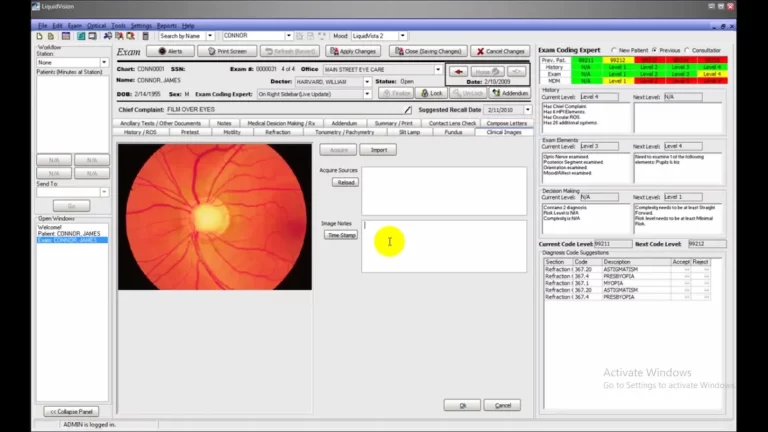
Task: Click the Lock button with padlock icon
Action: pyautogui.click(x=432, y=93)
